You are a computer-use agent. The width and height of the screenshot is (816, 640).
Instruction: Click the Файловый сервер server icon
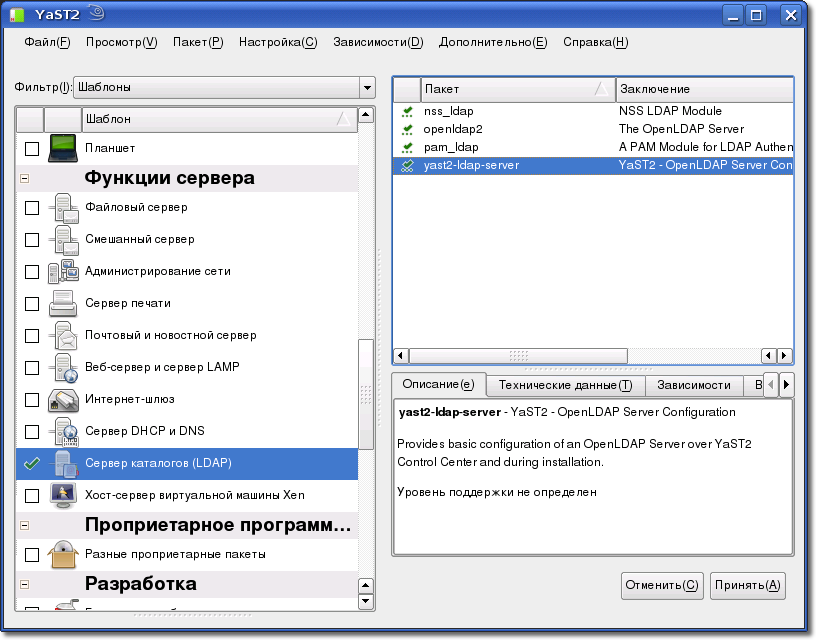(63, 208)
